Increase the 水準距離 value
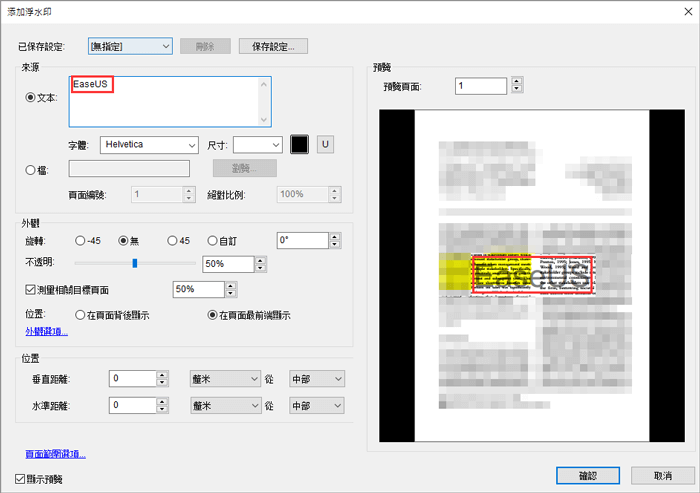 [162, 401]
